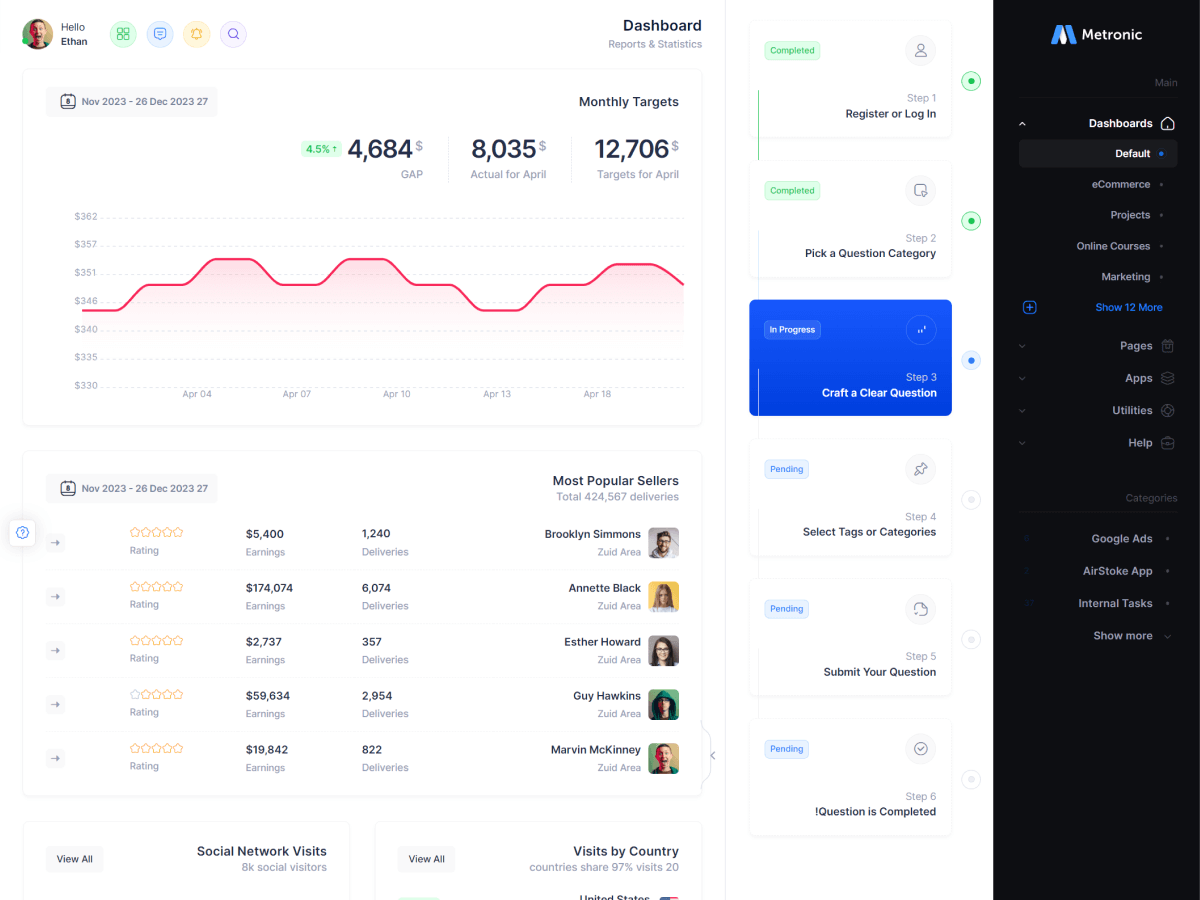Select the Step 3 in-progress radio indicator
The width and height of the screenshot is (1200, 900).
[971, 360]
